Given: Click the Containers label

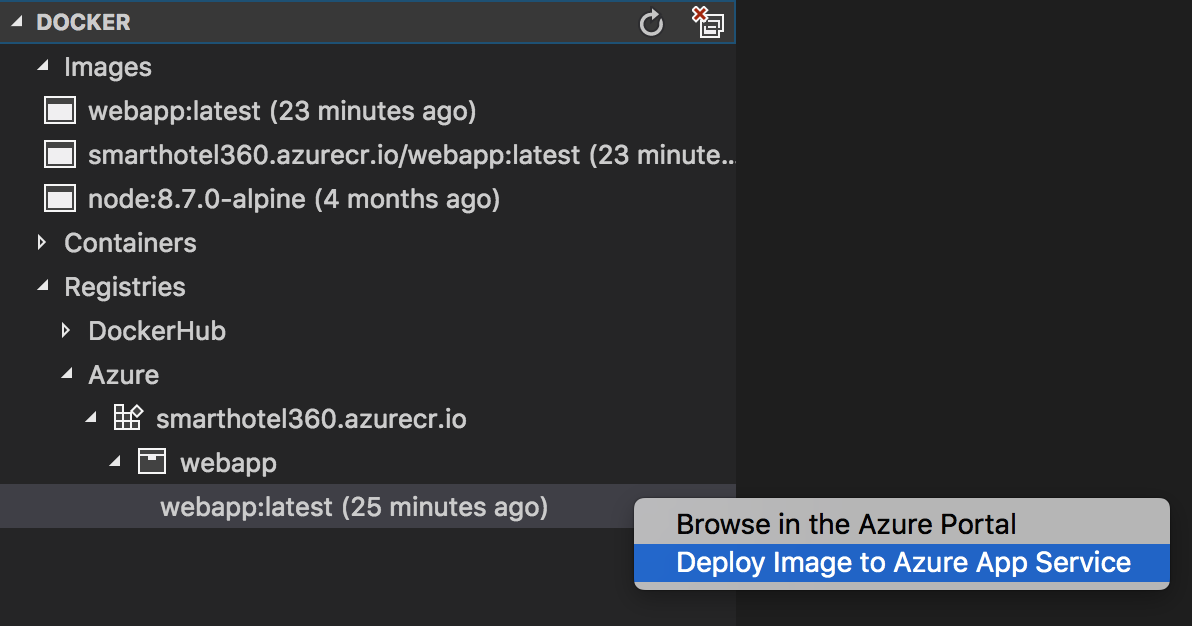Looking at the screenshot, I should 130,243.
